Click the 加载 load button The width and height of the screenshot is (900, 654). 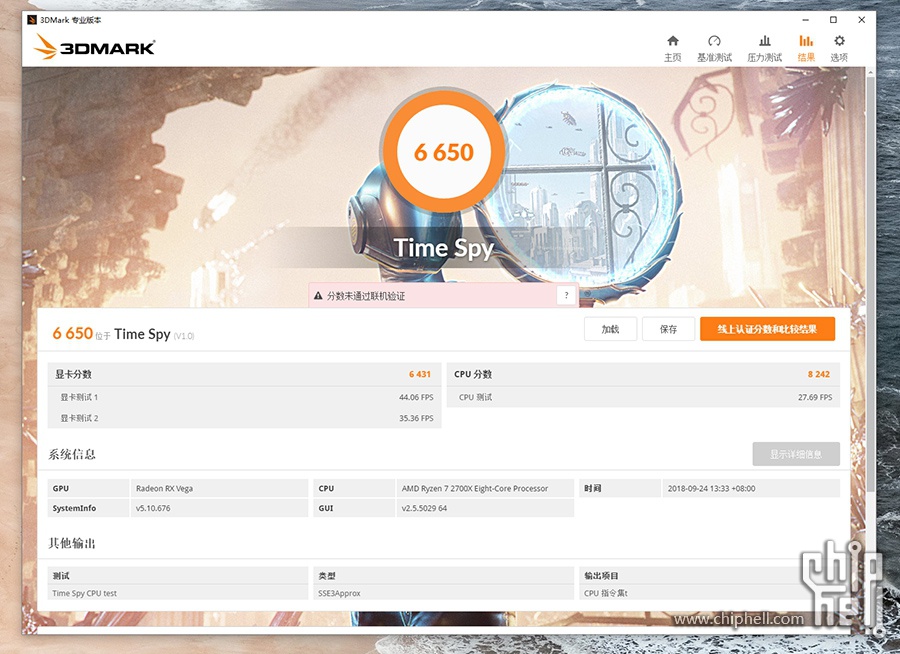(610, 329)
